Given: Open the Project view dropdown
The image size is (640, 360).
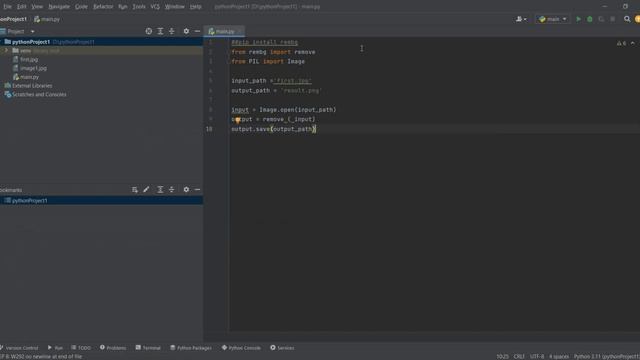Looking at the screenshot, I should [33, 31].
